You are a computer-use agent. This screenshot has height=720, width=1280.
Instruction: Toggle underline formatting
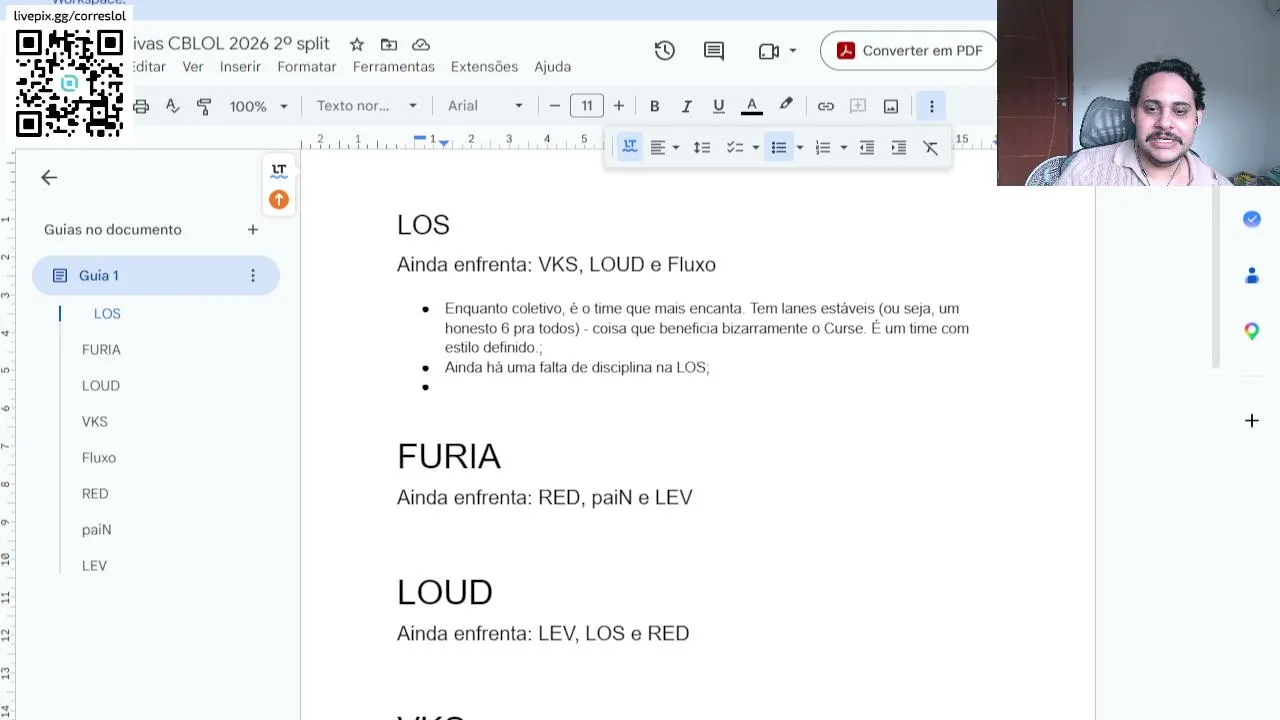[x=718, y=106]
